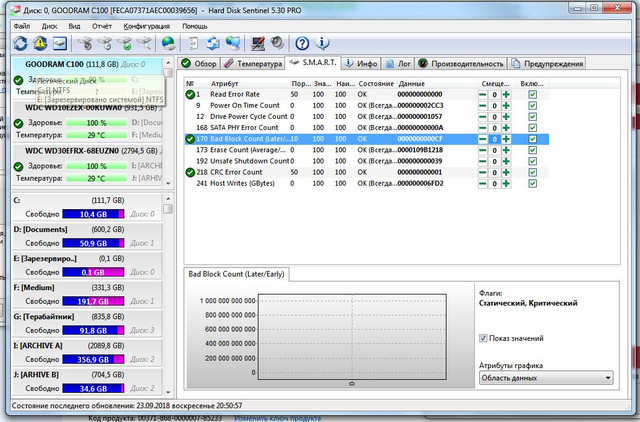Open the 'Область данных' graph attribute dropdown
The image size is (640, 422).
546,378
